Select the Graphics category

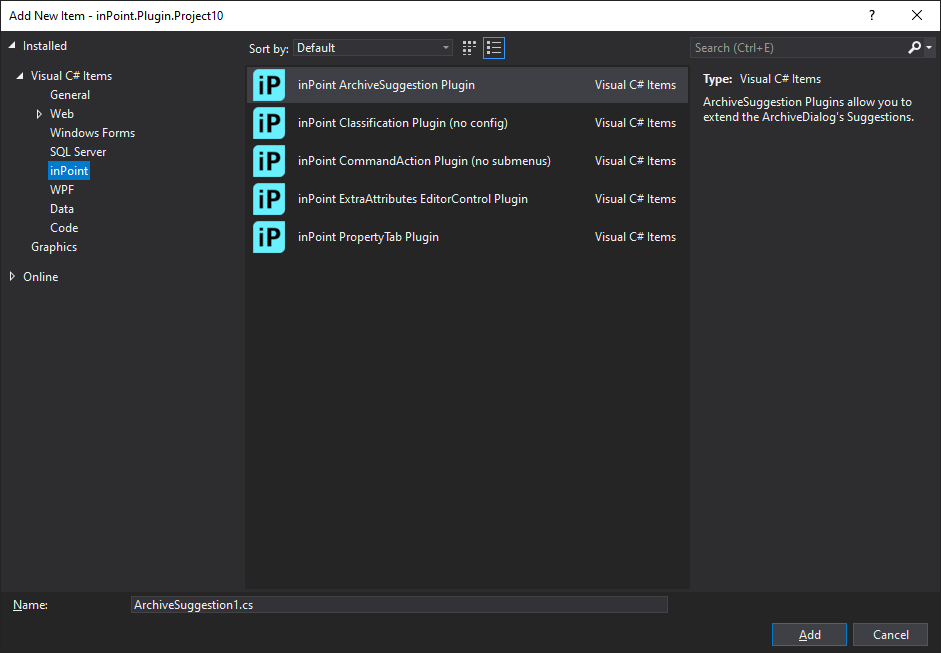[x=54, y=247]
